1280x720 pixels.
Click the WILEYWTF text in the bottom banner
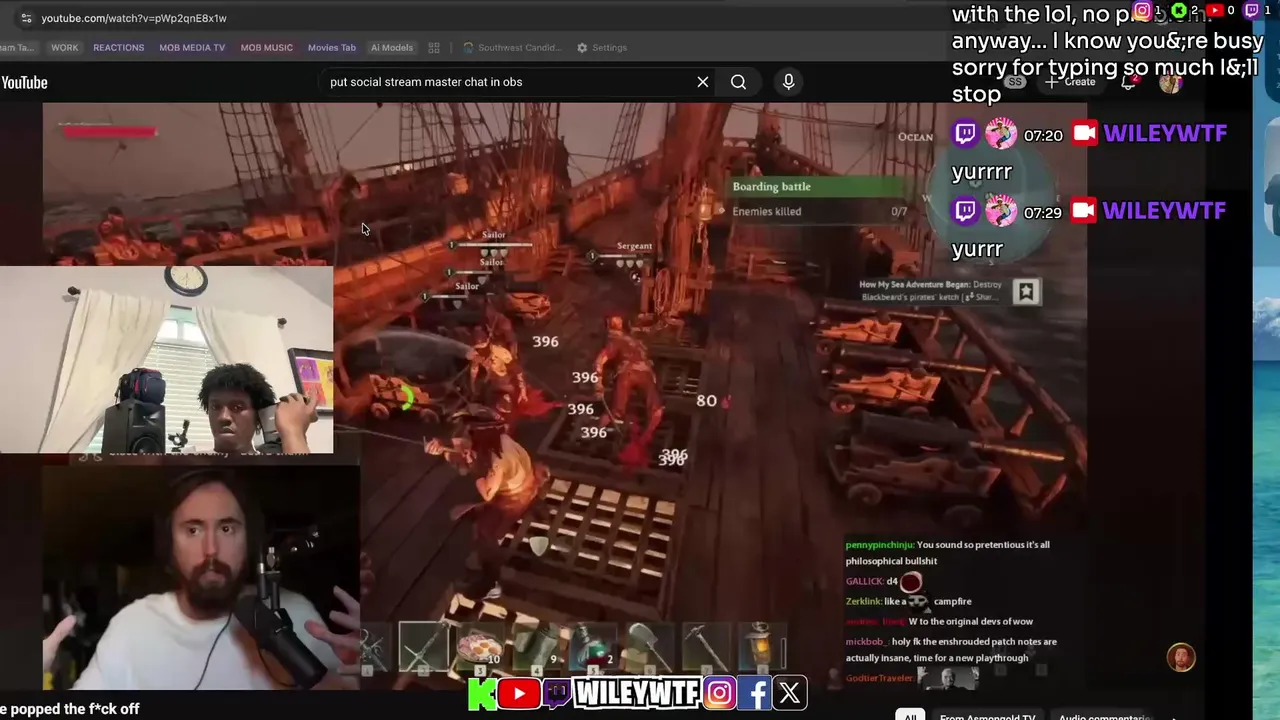(637, 692)
